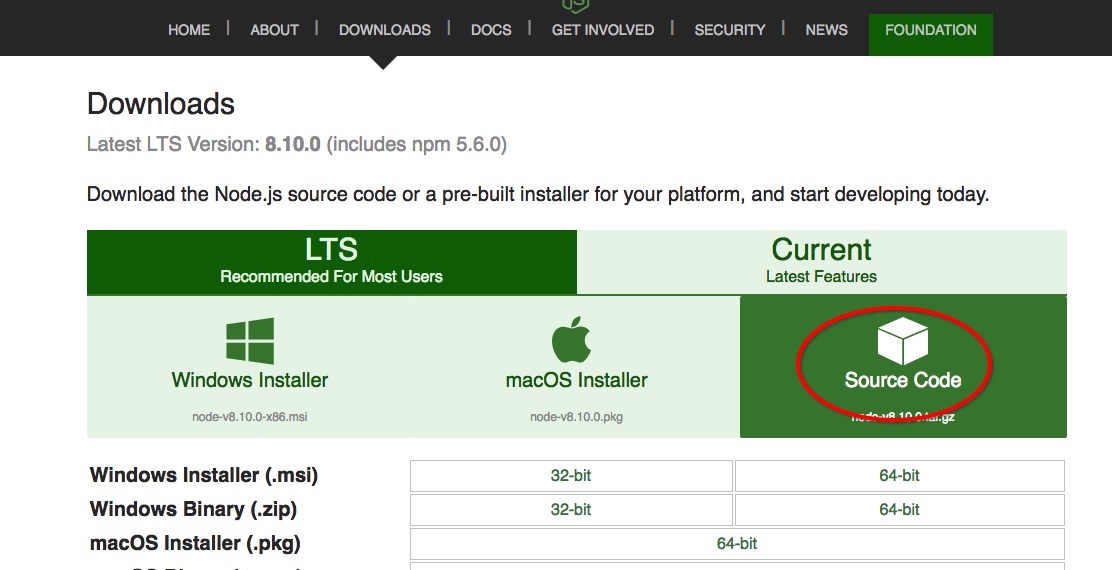Image resolution: width=1112 pixels, height=570 pixels.
Task: Click the Windows logo icon
Action: tap(250, 341)
